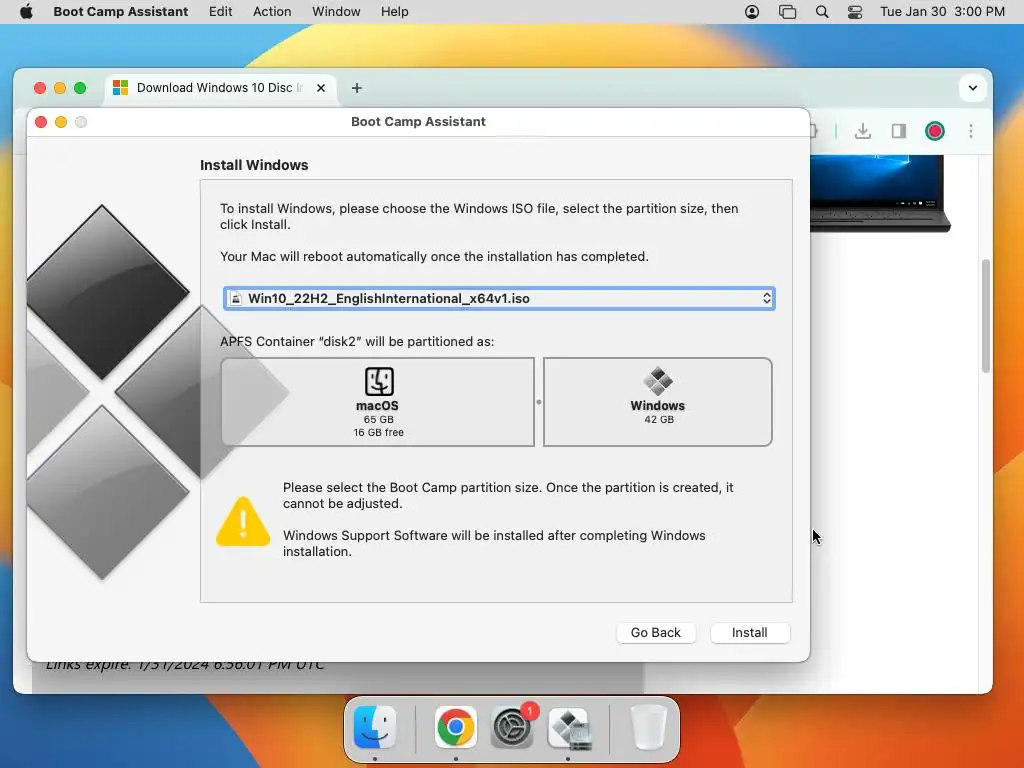
Task: Click the Go Back button
Action: pyautogui.click(x=656, y=632)
